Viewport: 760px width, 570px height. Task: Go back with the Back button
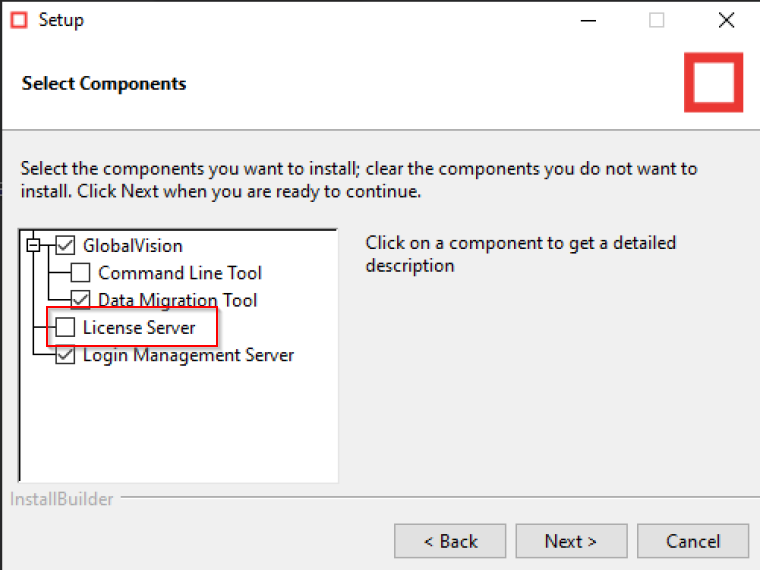449,541
